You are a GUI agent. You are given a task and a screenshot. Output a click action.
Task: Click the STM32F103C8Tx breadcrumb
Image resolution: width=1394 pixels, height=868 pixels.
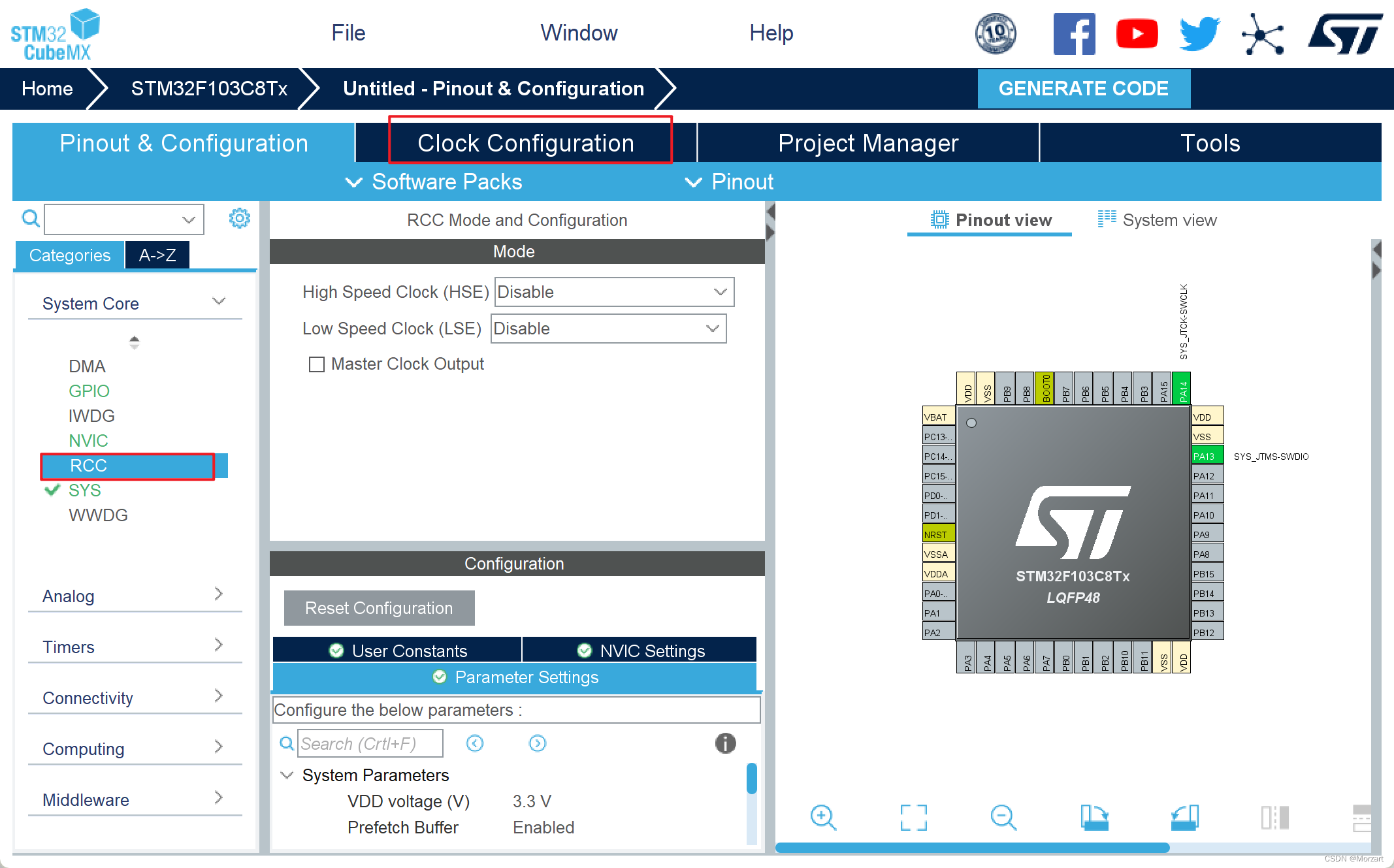[209, 88]
